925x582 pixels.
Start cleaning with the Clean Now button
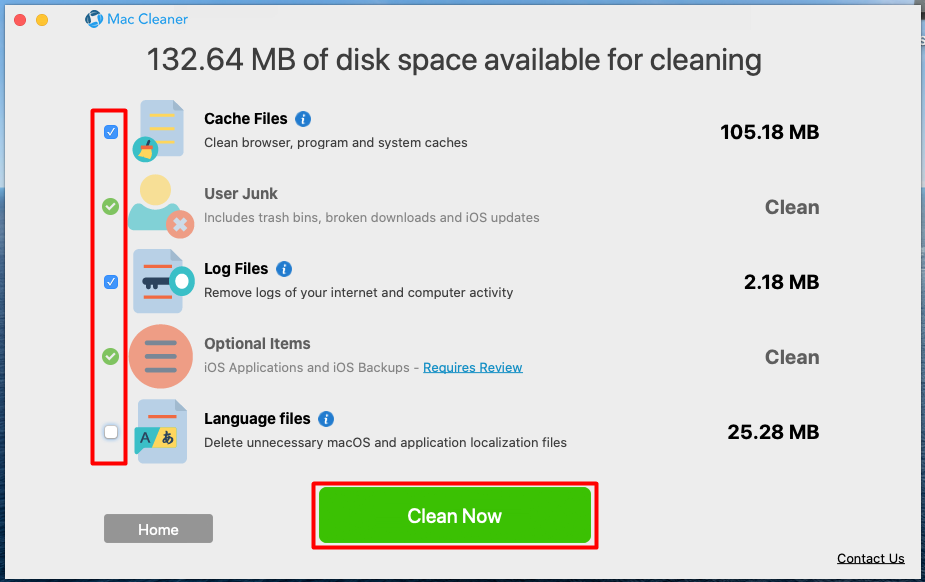click(455, 515)
